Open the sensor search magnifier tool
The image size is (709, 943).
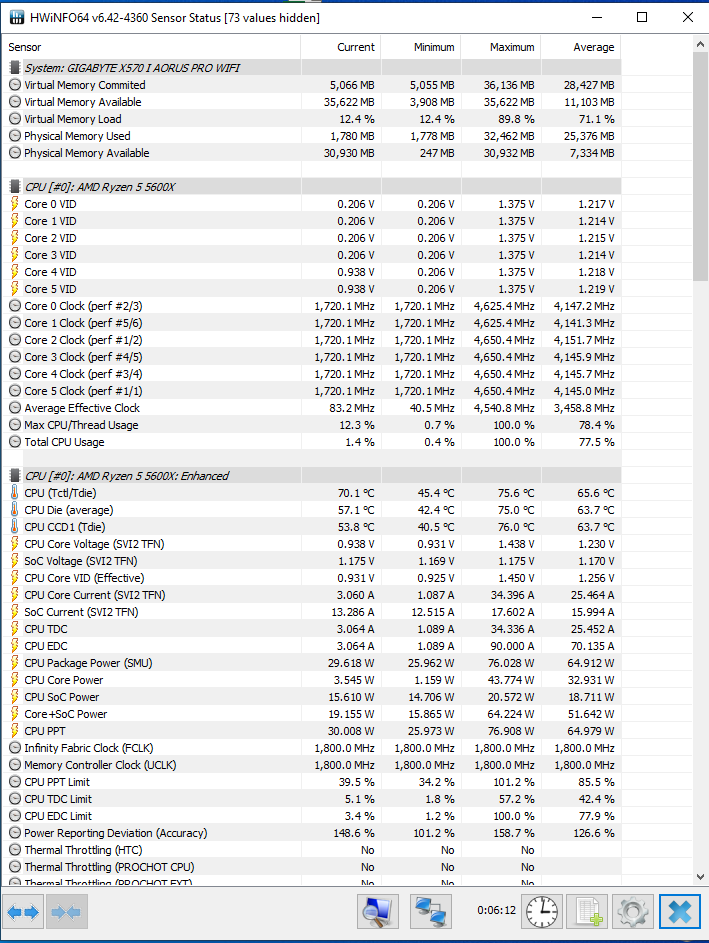(378, 911)
